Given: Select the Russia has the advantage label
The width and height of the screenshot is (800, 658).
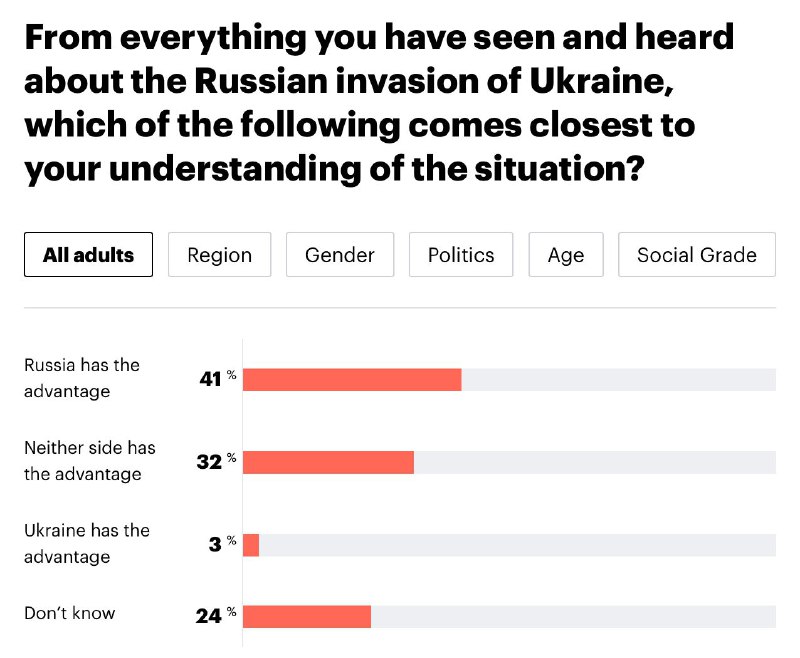Looking at the screenshot, I should [x=82, y=378].
